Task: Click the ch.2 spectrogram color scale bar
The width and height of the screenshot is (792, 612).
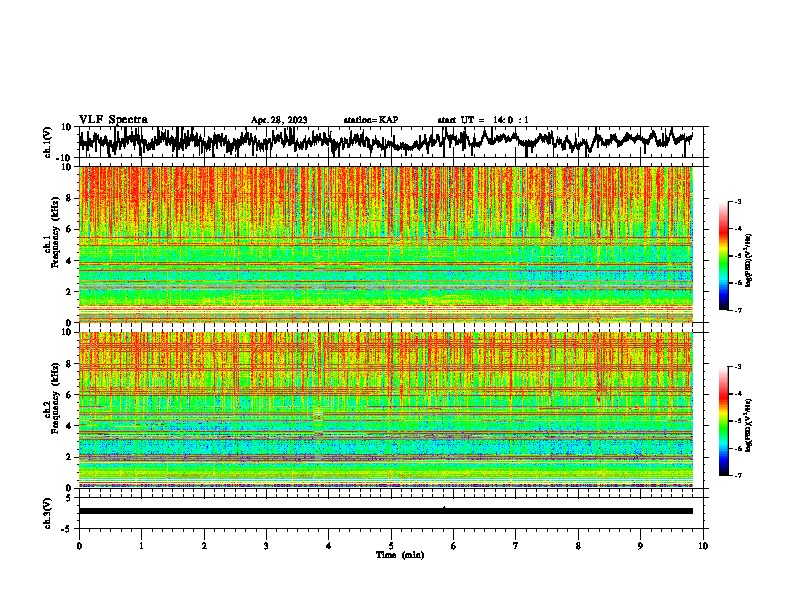Action: pyautogui.click(x=724, y=421)
